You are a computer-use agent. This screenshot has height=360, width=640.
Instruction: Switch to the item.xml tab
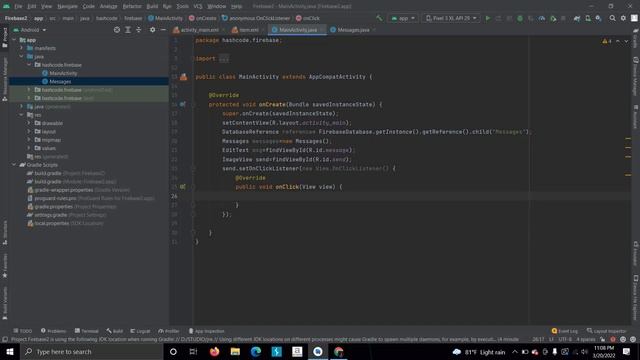[249, 30]
